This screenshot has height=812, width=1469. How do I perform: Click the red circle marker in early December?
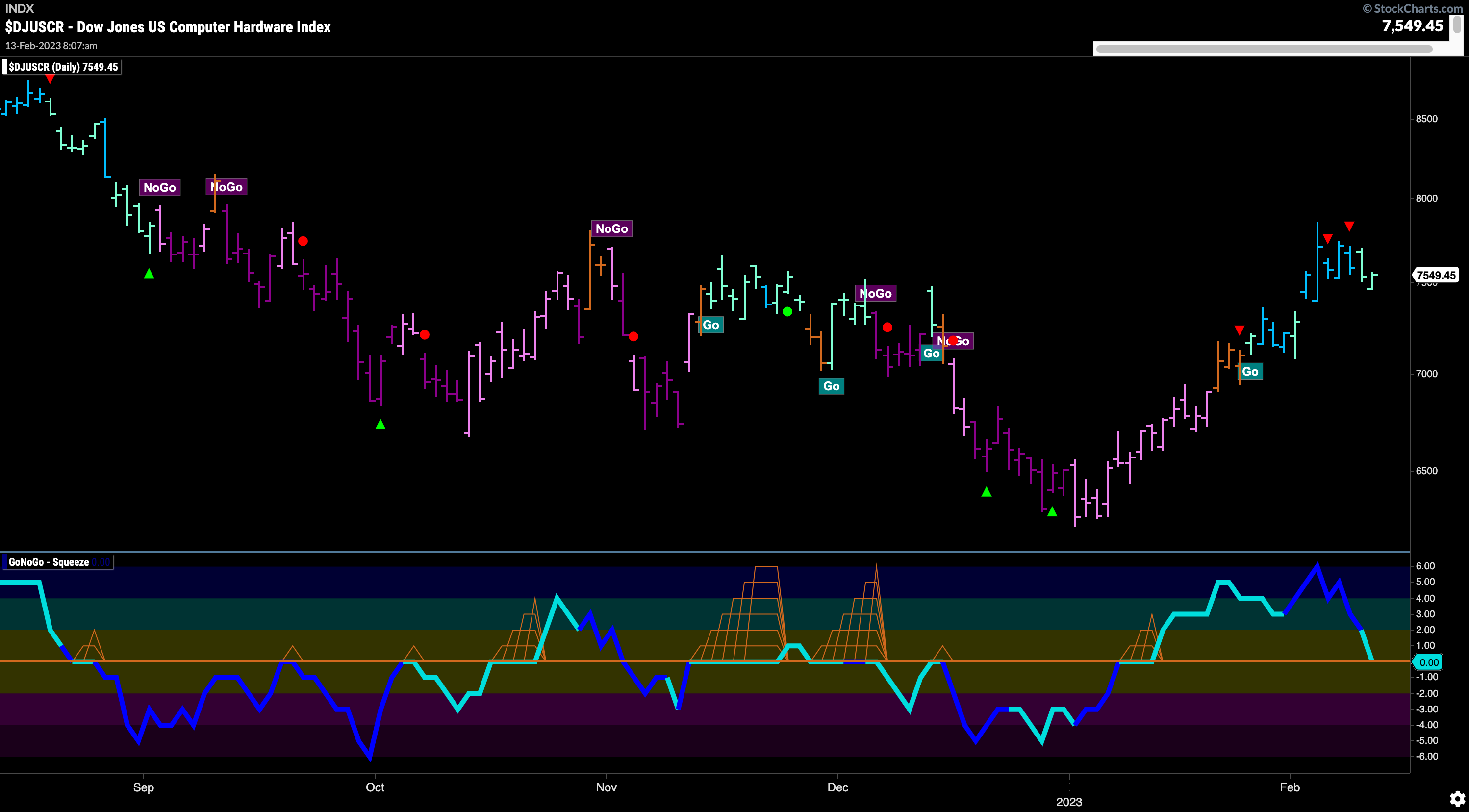[887, 327]
